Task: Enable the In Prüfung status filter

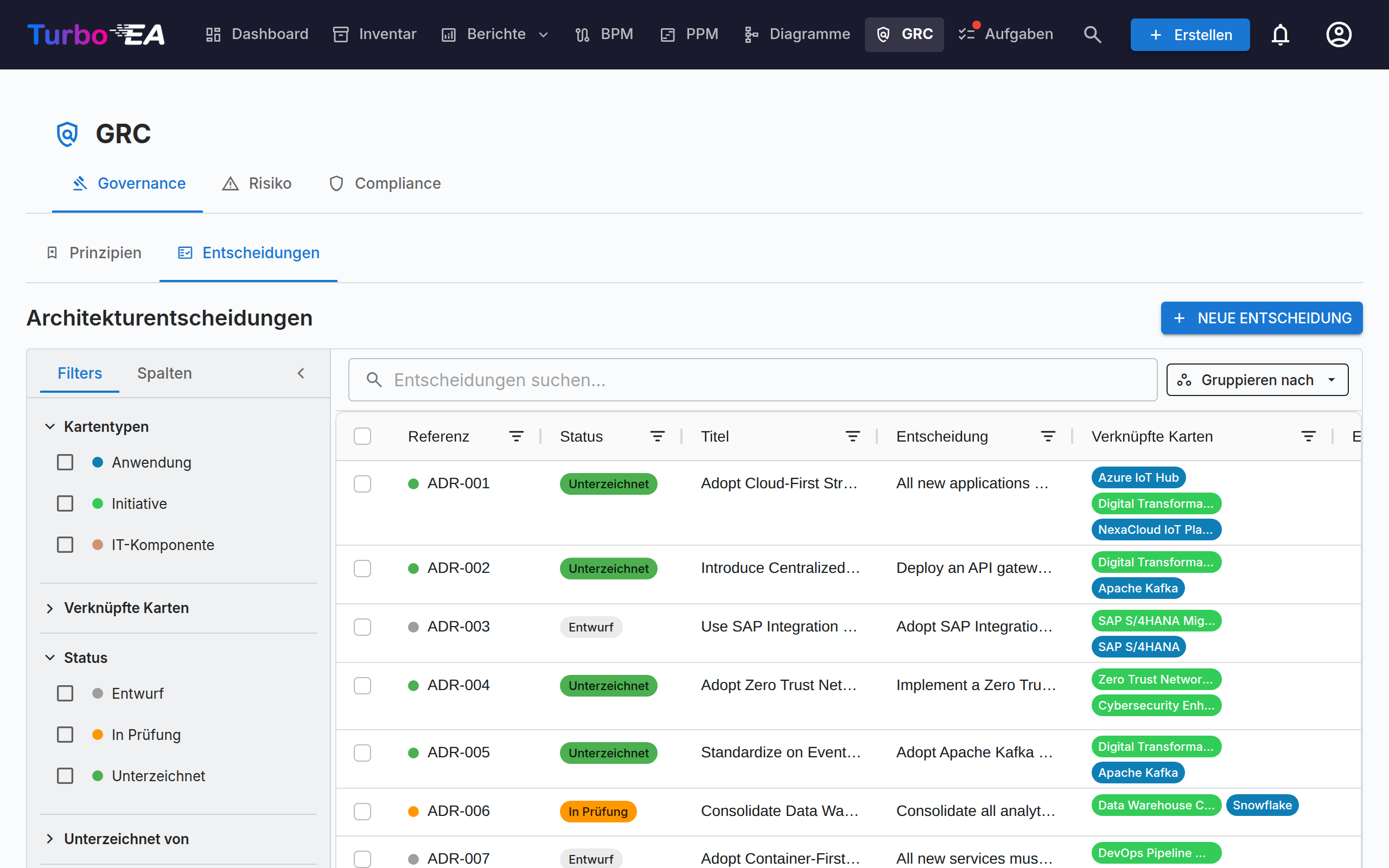Action: pyautogui.click(x=65, y=734)
